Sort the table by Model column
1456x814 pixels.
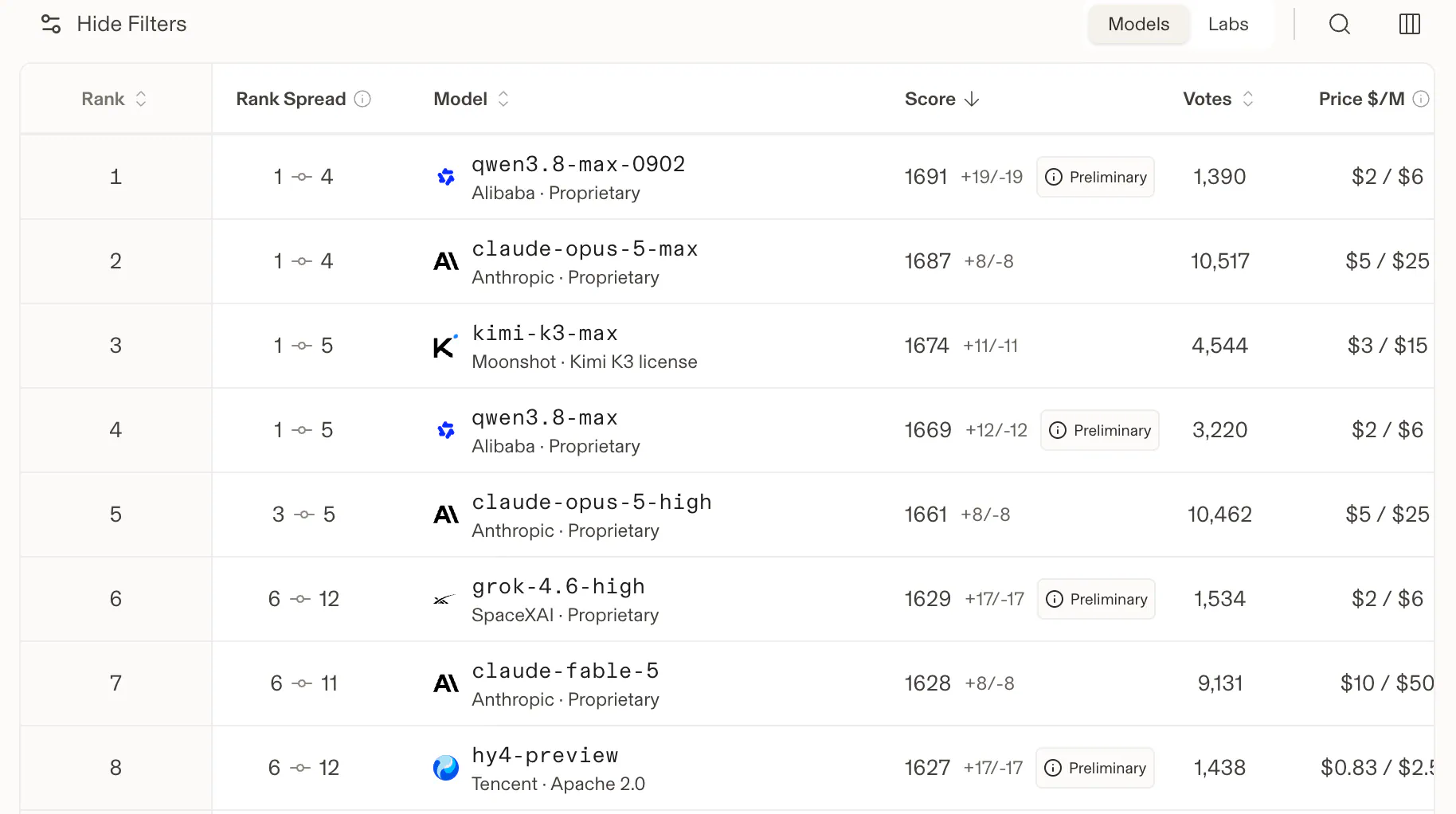[472, 99]
